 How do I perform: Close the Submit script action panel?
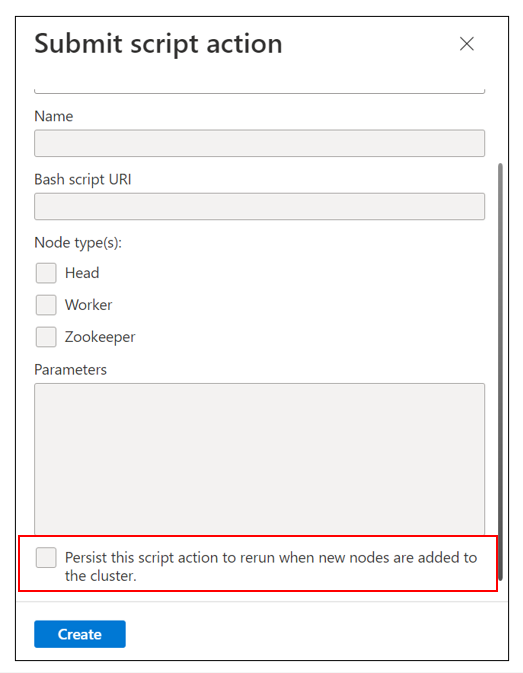coord(466,44)
